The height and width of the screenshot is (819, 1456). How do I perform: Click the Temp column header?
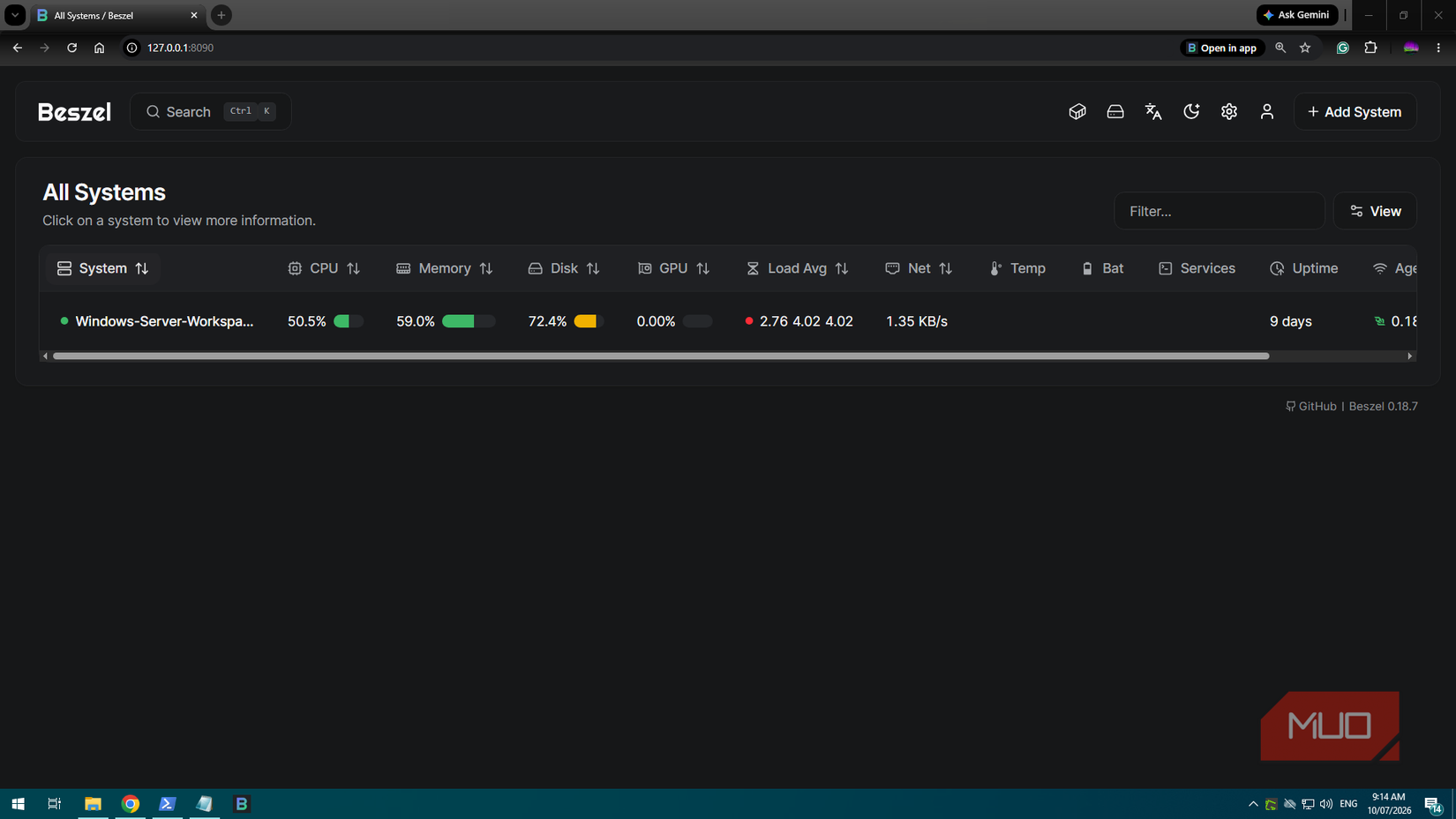pyautogui.click(x=1017, y=268)
